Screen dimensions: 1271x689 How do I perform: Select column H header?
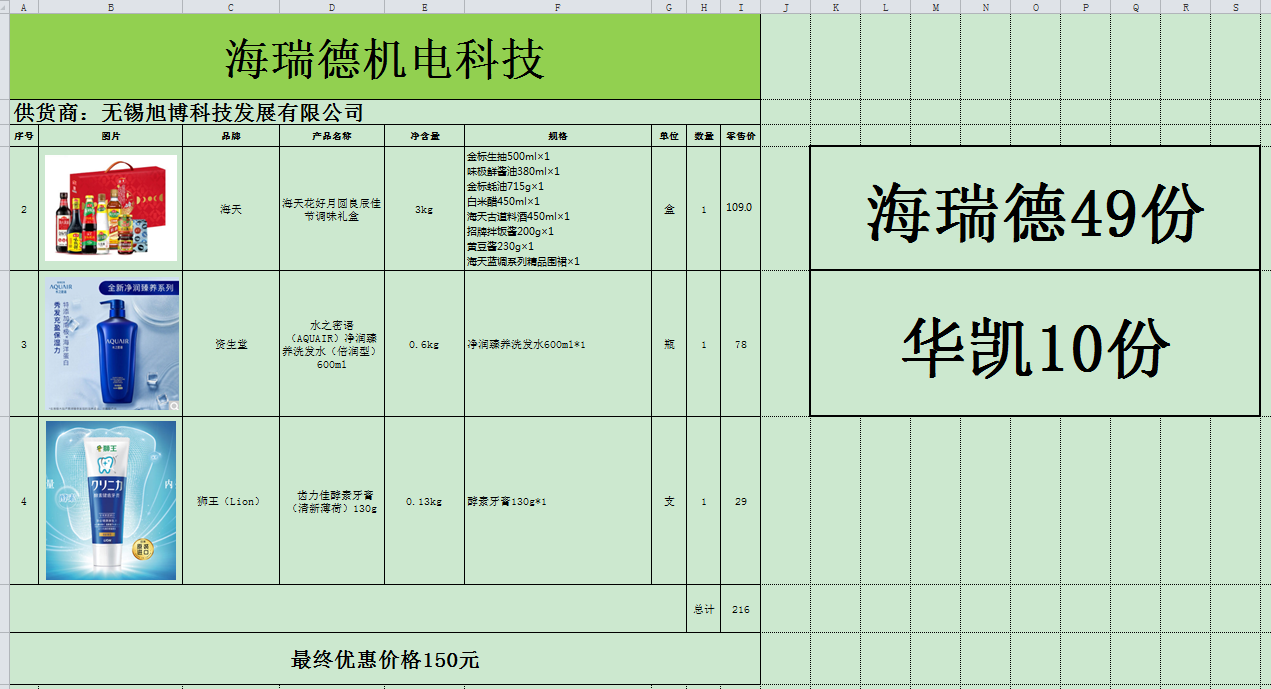point(704,7)
